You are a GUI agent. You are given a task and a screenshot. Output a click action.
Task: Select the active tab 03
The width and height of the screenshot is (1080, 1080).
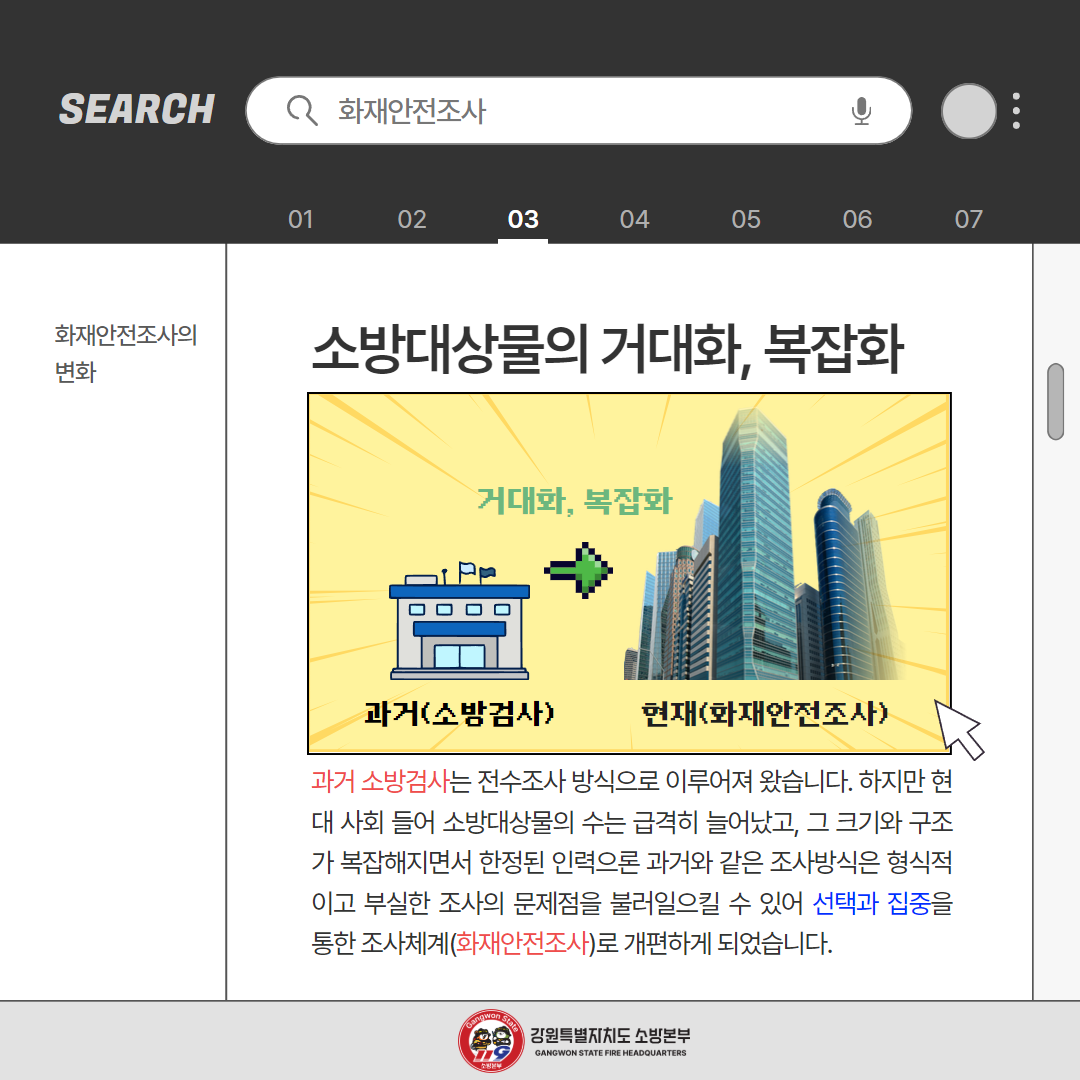(x=523, y=219)
